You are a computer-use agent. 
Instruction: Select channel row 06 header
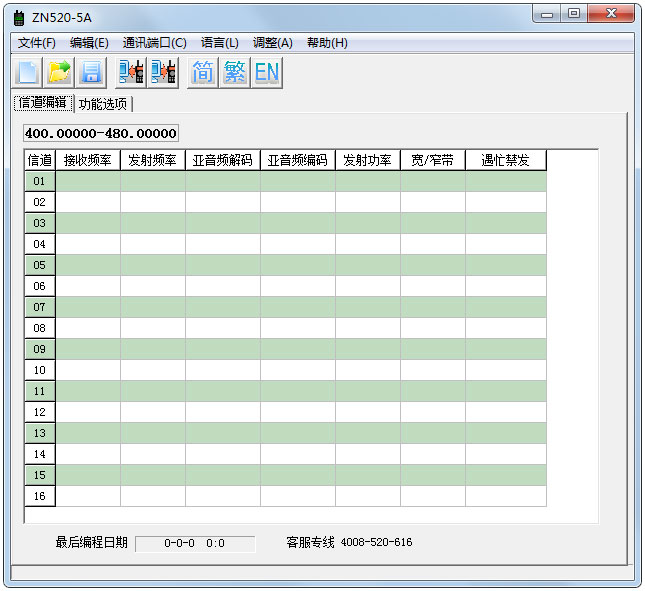[39, 286]
